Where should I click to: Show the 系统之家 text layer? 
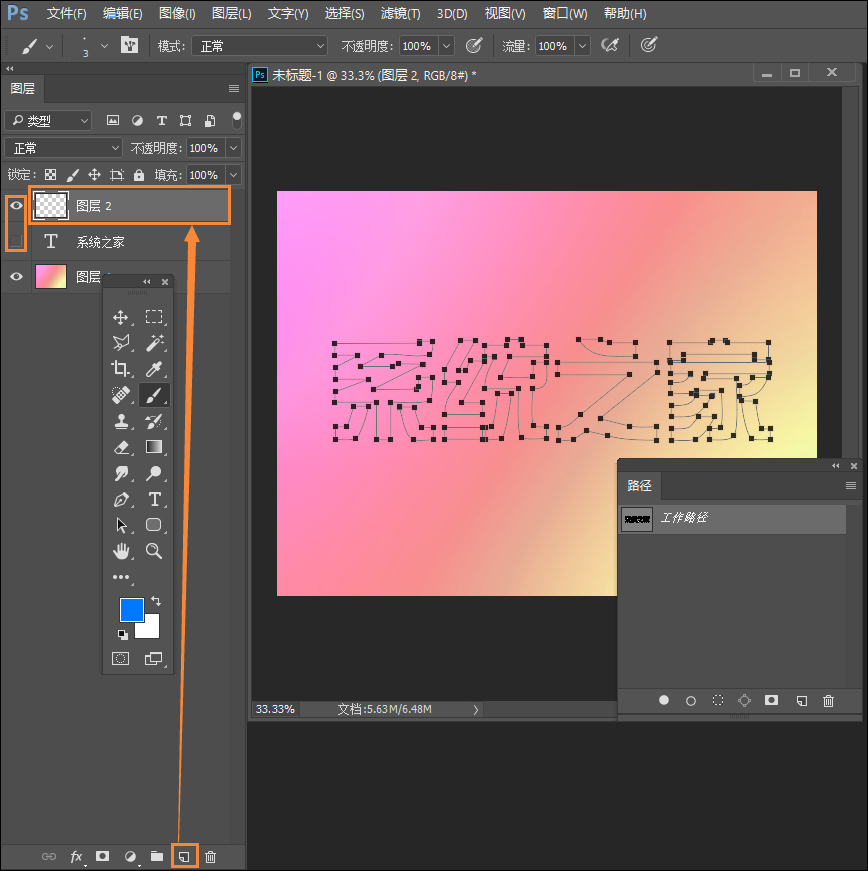pyautogui.click(x=16, y=241)
